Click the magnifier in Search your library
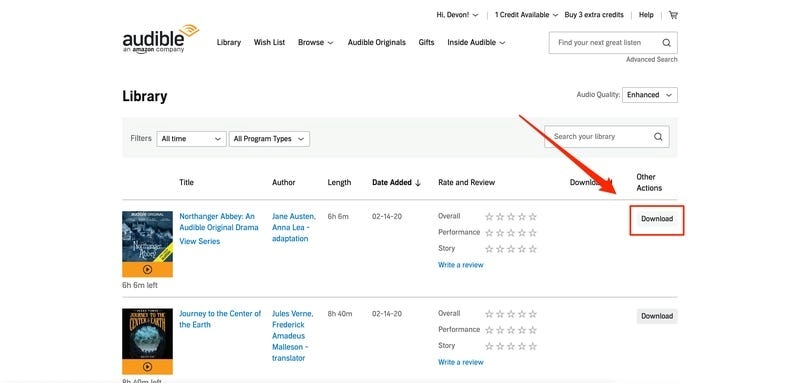Image resolution: width=800 pixels, height=383 pixels. 658,137
